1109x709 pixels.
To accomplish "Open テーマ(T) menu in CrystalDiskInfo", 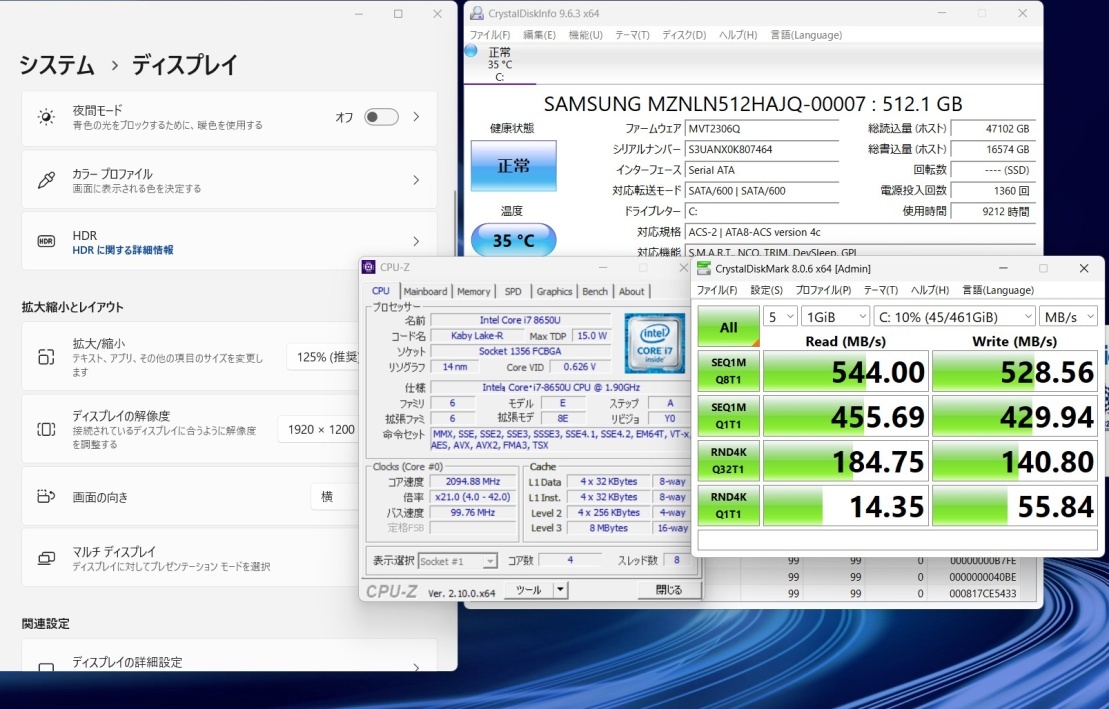I will click(x=632, y=35).
